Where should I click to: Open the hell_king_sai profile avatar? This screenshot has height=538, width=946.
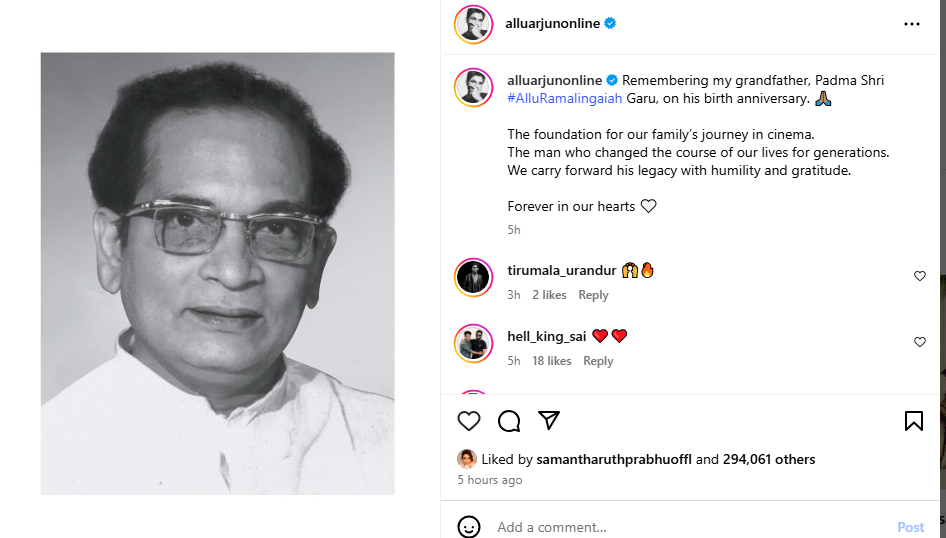(x=473, y=343)
